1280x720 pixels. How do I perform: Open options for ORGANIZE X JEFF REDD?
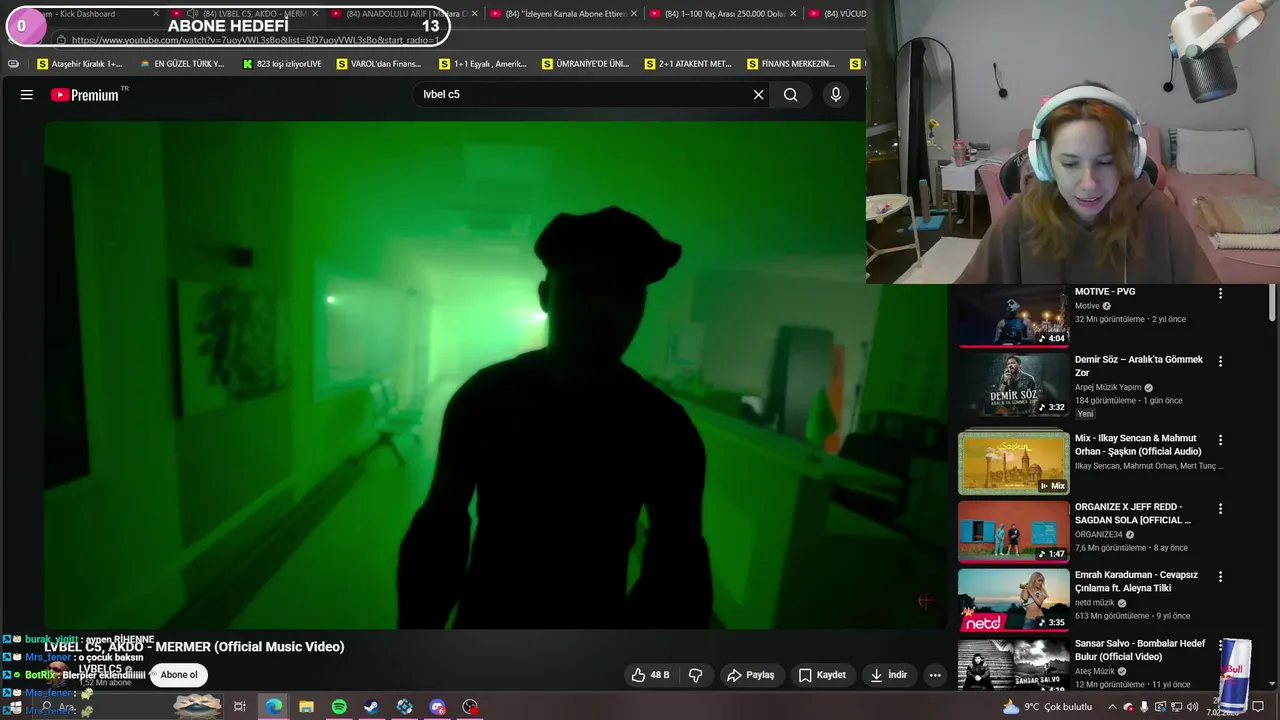(x=1220, y=508)
